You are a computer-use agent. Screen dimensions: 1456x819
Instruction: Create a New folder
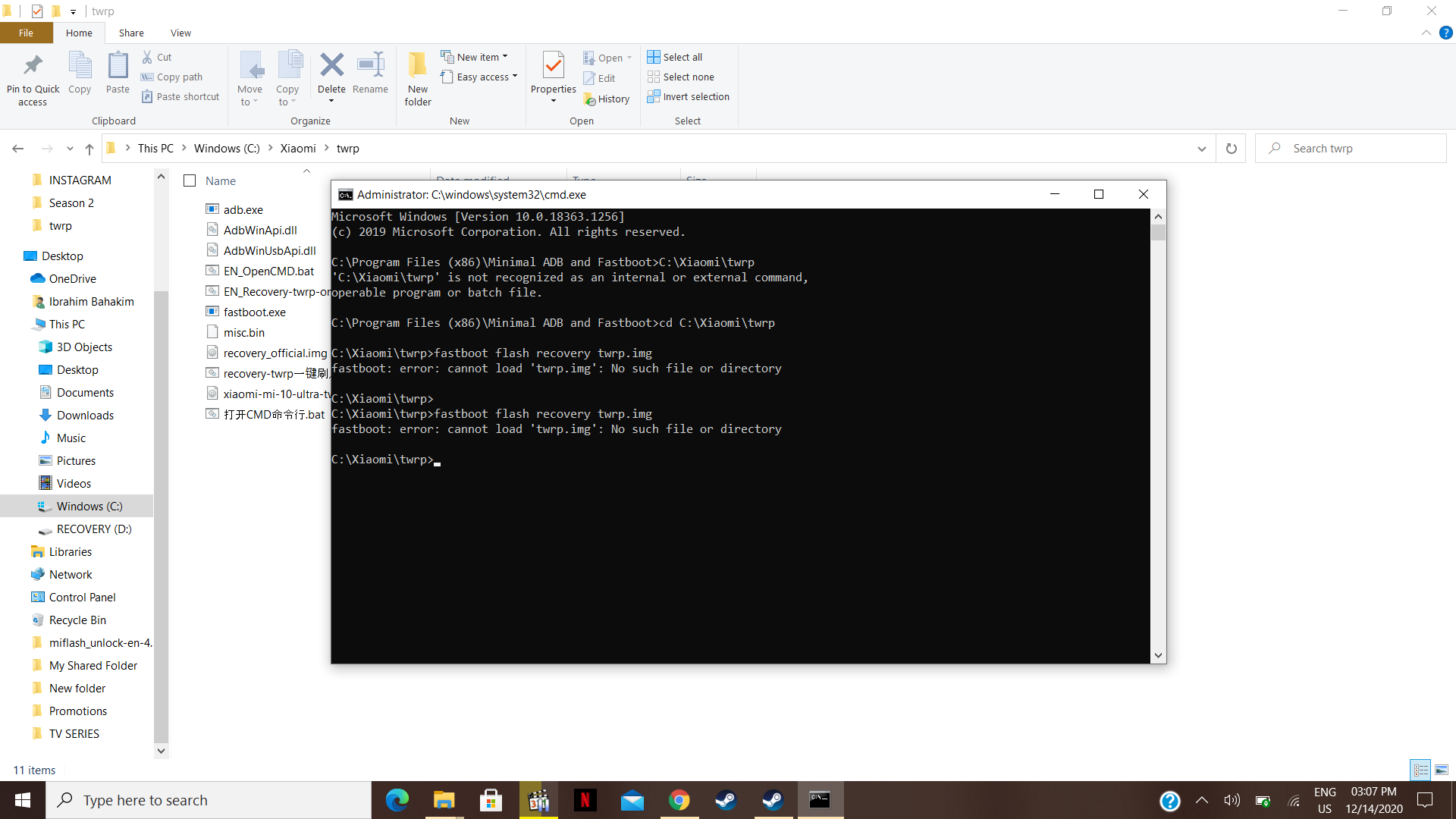[418, 79]
